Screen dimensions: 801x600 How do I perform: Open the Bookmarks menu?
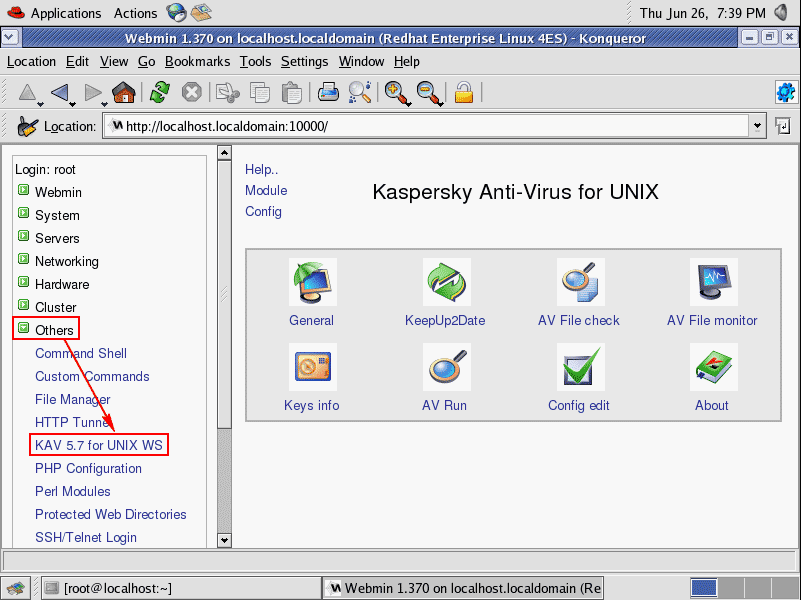tap(198, 62)
